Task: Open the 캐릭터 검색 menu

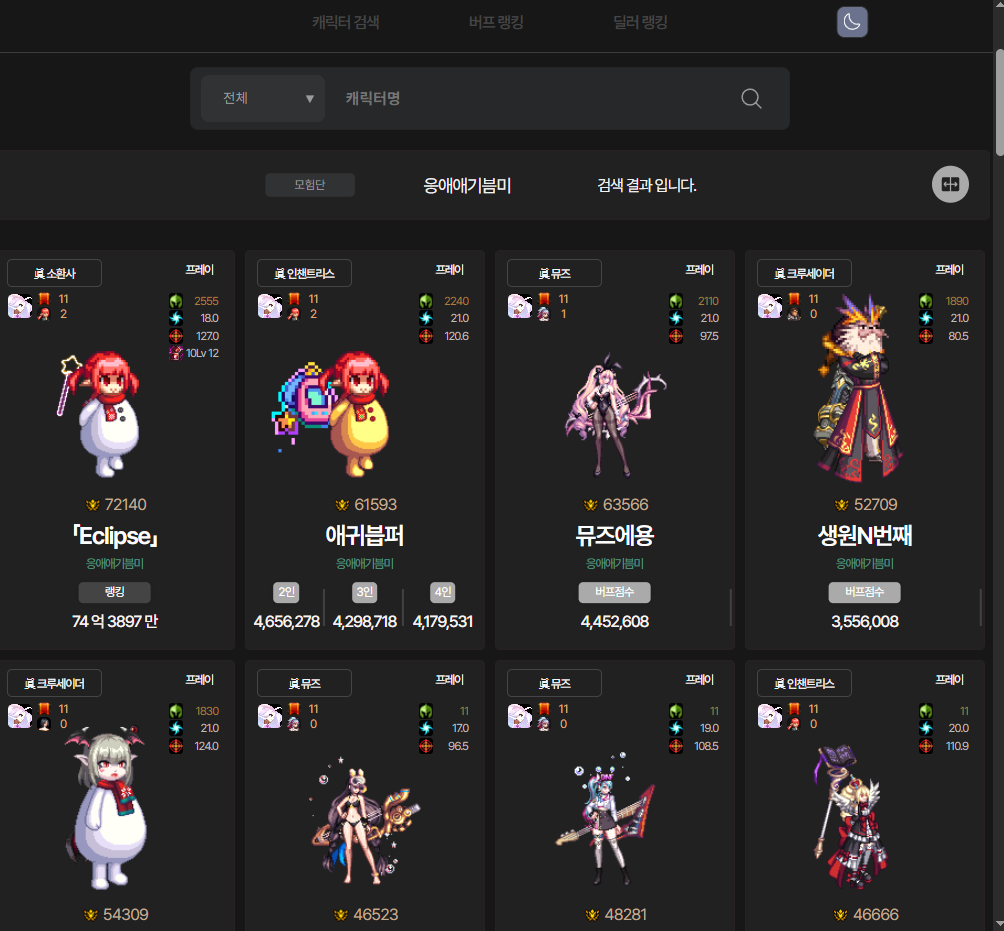Action: point(346,22)
